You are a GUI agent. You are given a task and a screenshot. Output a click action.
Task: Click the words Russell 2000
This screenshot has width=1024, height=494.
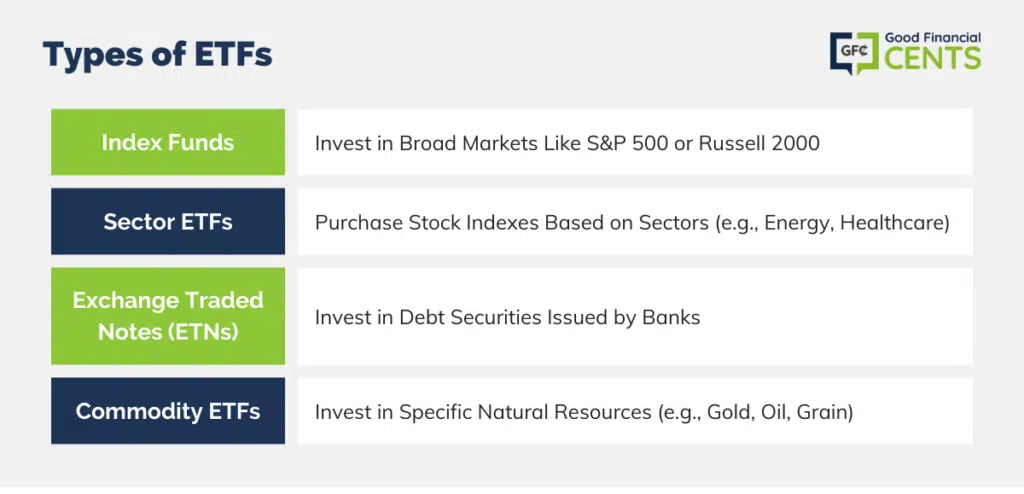coord(759,142)
